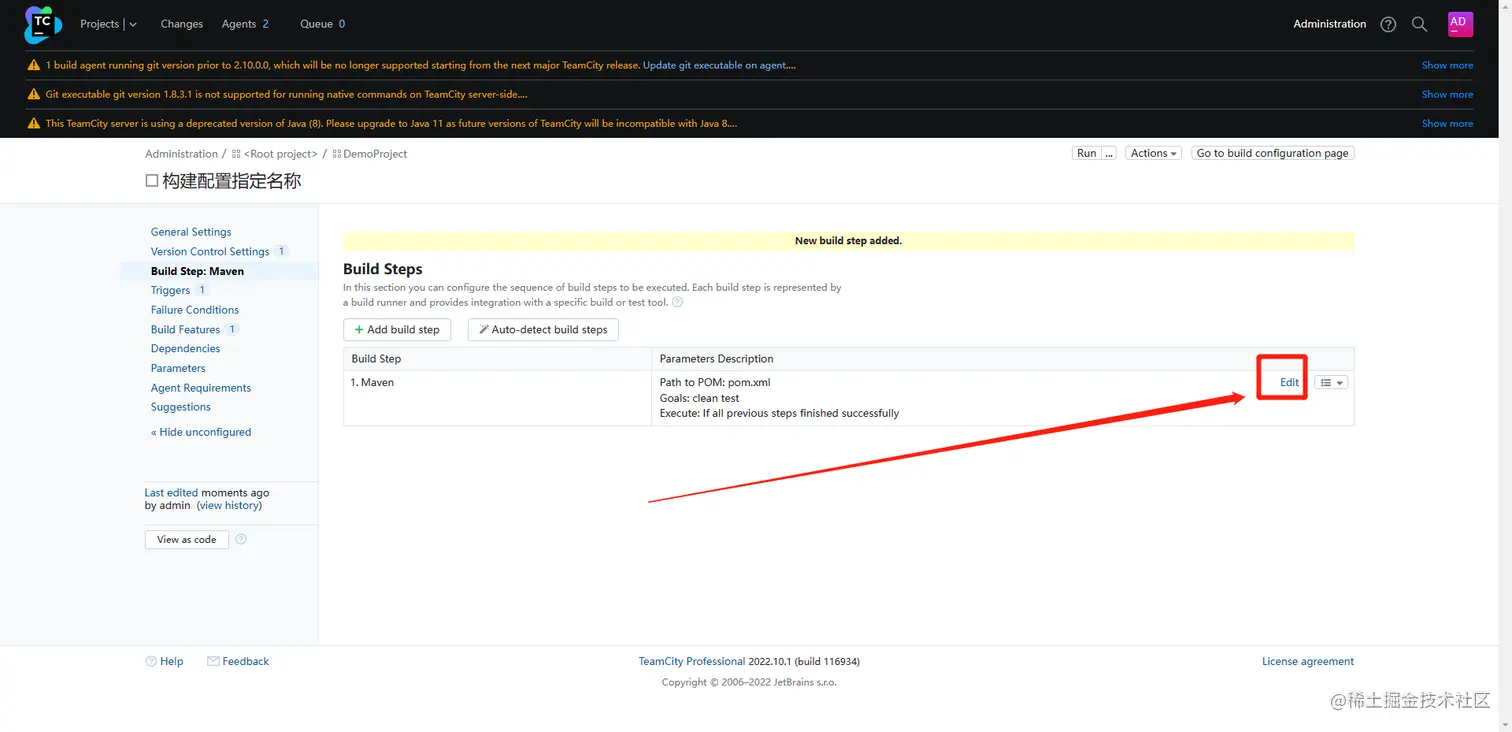Click Root project breadcrumb link
The image size is (1512, 732).
280,154
